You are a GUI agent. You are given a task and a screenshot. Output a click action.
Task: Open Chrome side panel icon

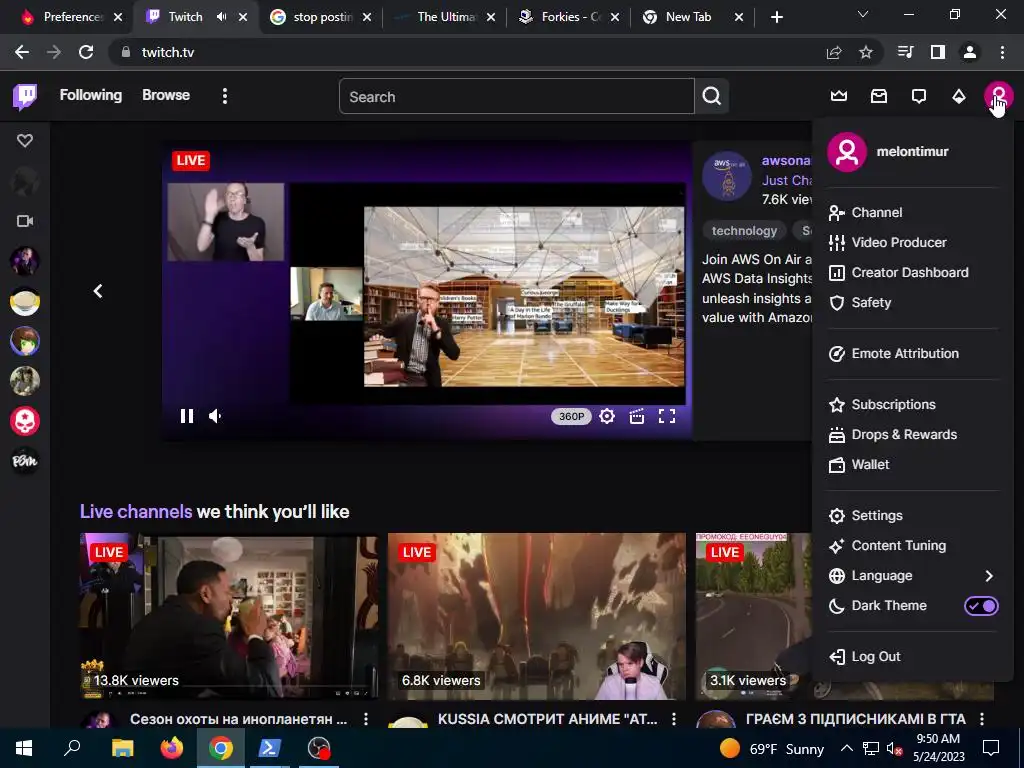[938, 52]
